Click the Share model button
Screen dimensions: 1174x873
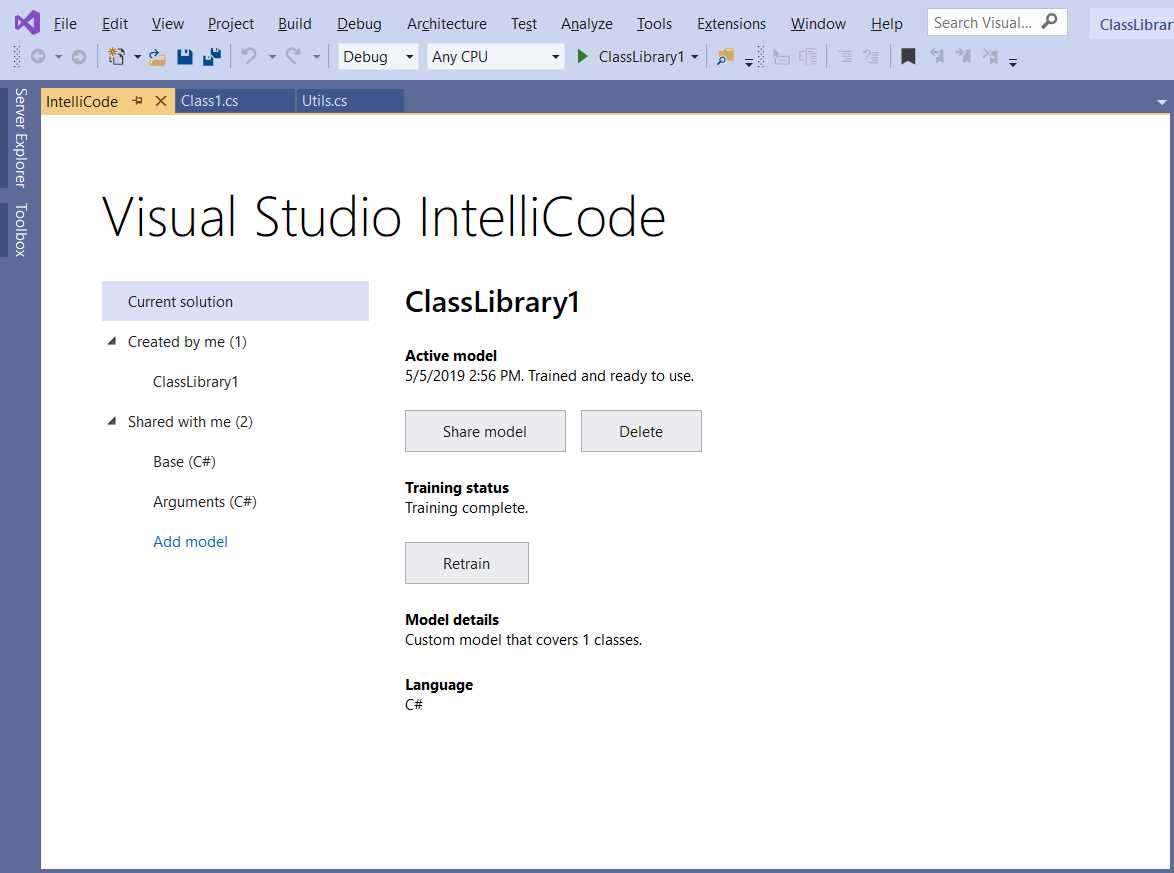[485, 431]
